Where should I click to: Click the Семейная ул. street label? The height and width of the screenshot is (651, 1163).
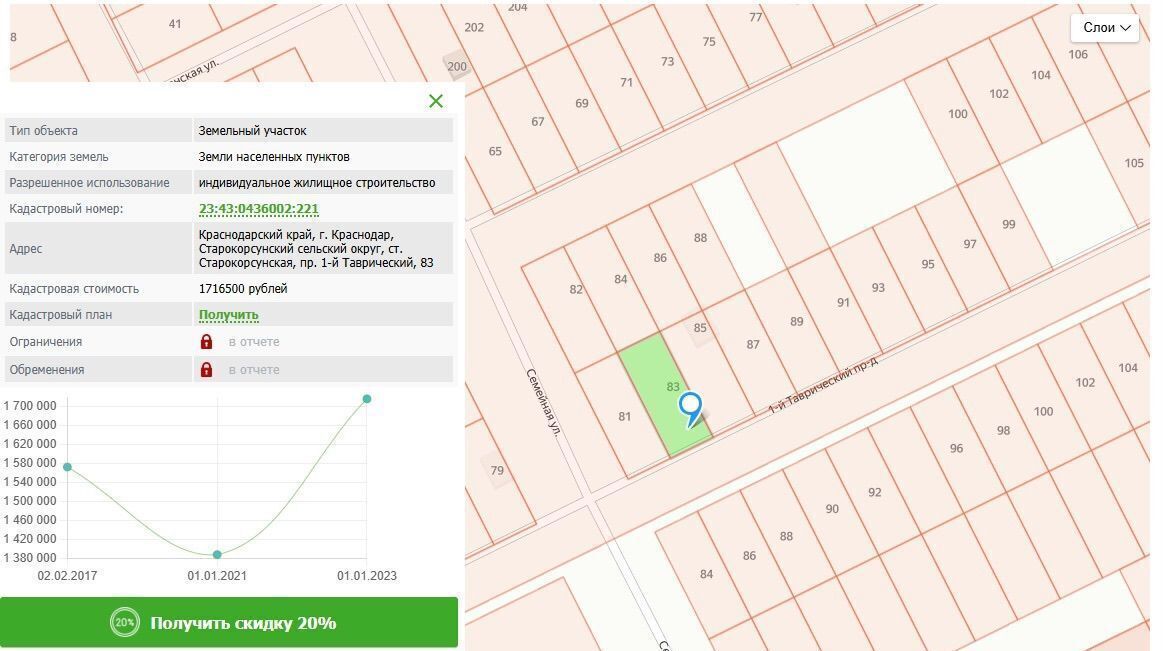click(x=543, y=403)
